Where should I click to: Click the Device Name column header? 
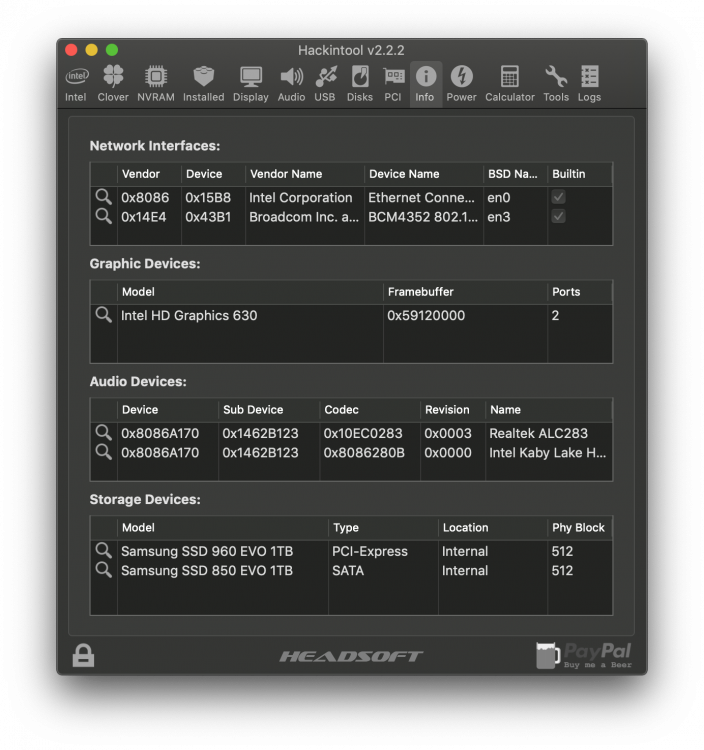click(424, 174)
